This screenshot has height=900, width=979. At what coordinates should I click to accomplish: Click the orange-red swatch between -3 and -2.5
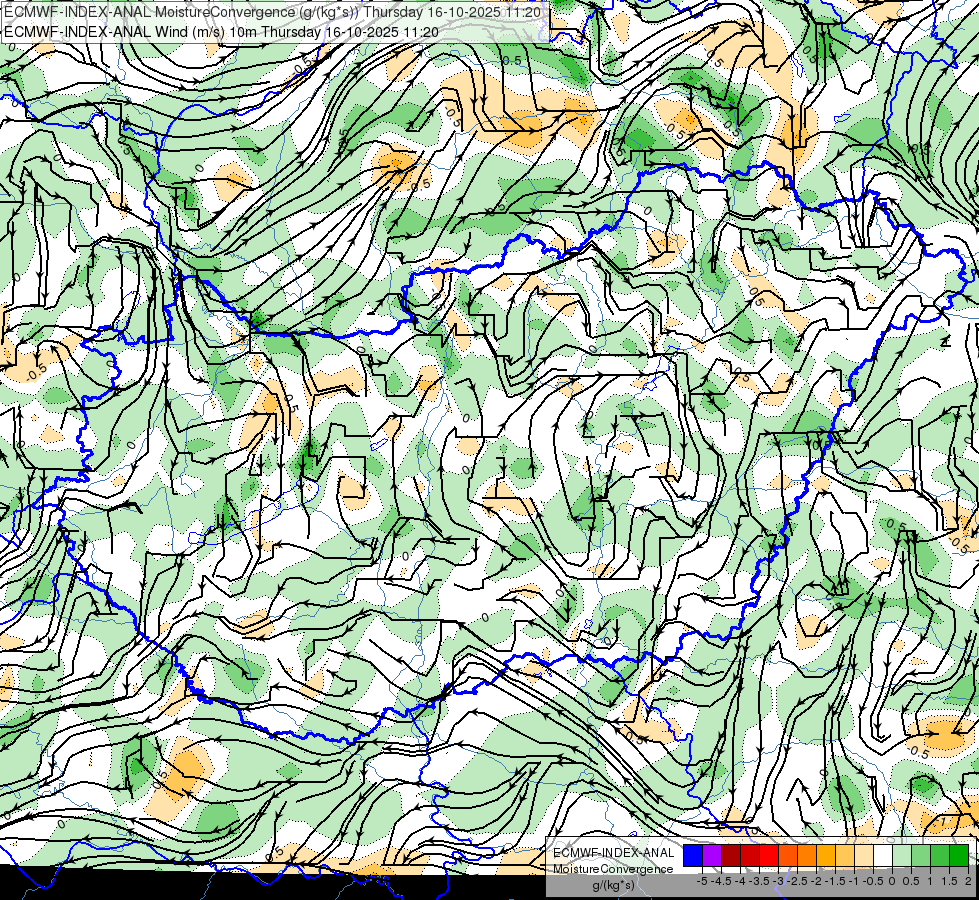[x=788, y=856]
